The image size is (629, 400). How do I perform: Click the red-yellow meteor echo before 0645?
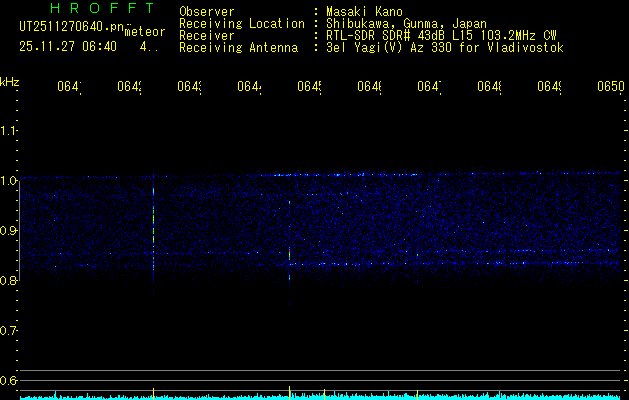click(x=289, y=255)
